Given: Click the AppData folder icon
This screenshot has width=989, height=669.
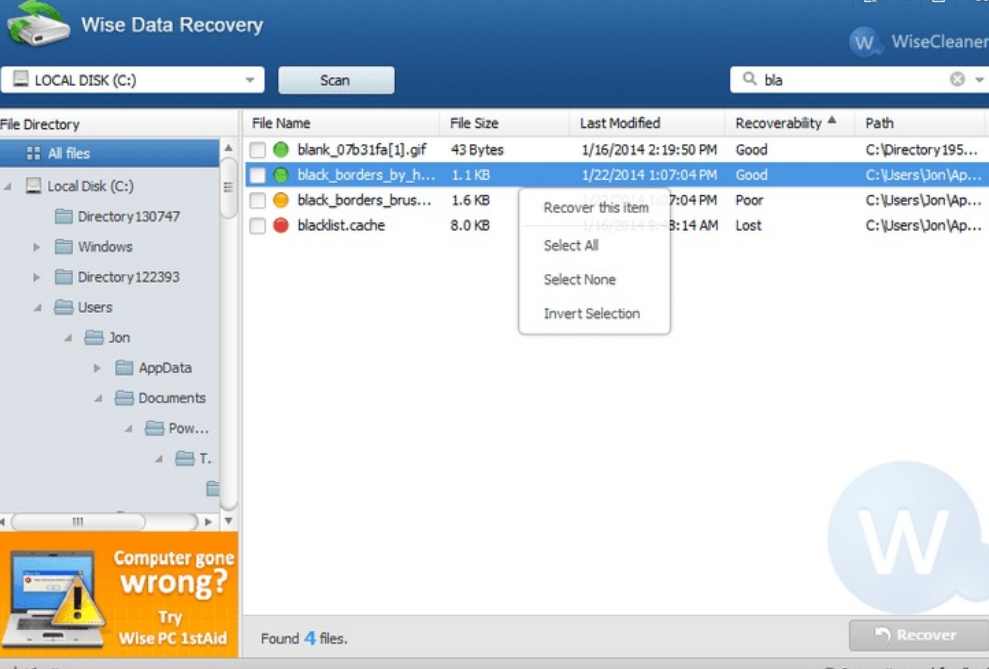Looking at the screenshot, I should pyautogui.click(x=125, y=368).
